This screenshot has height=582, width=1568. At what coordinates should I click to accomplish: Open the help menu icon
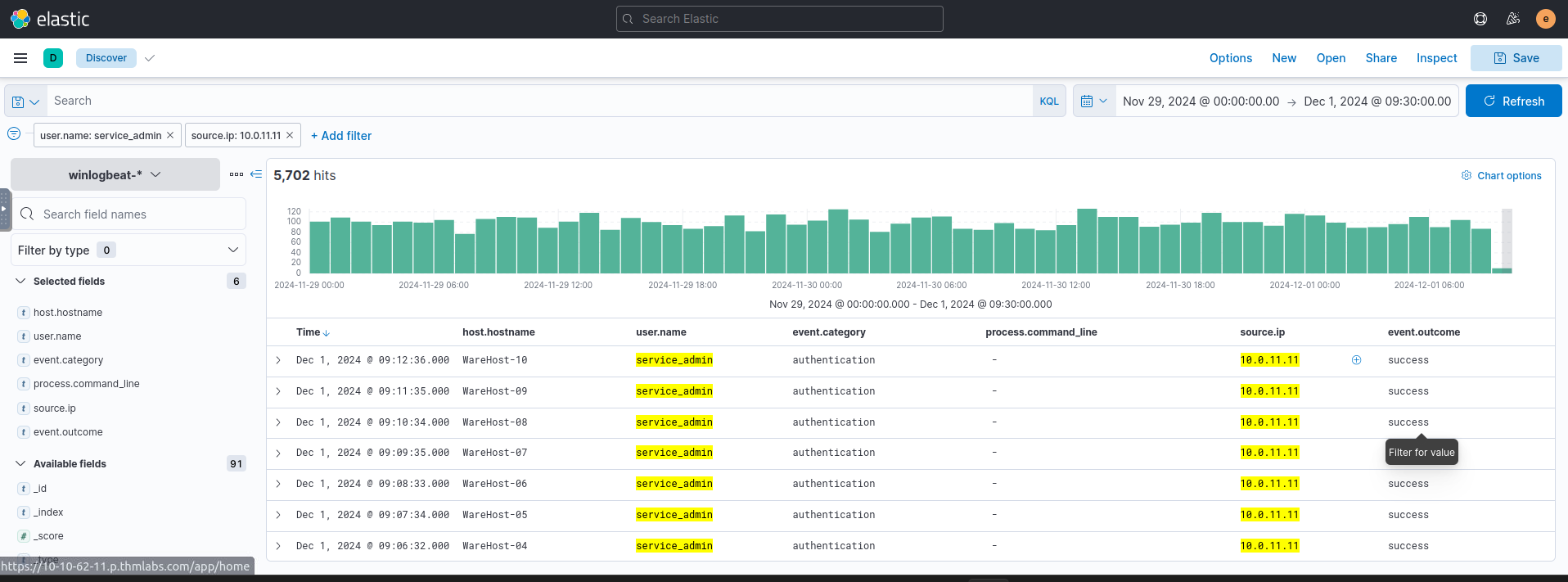(x=1480, y=19)
